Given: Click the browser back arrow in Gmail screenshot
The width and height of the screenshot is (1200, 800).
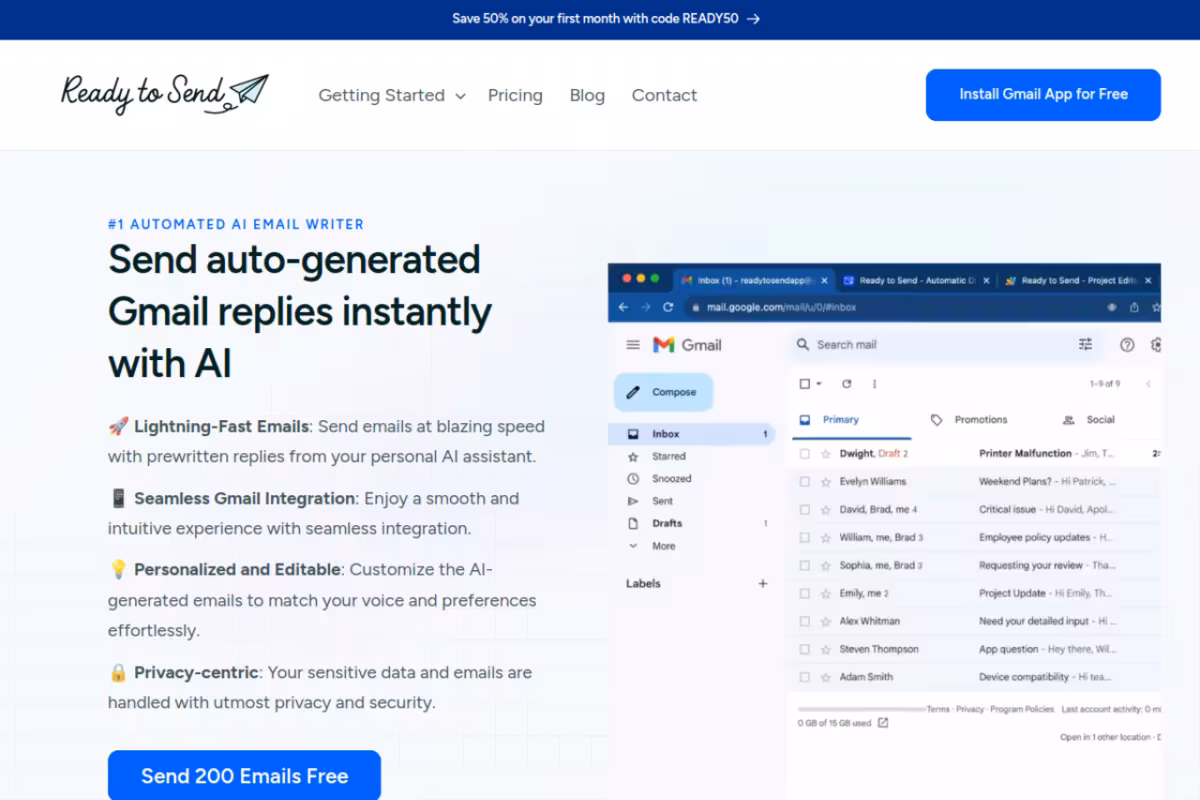Looking at the screenshot, I should click(623, 307).
